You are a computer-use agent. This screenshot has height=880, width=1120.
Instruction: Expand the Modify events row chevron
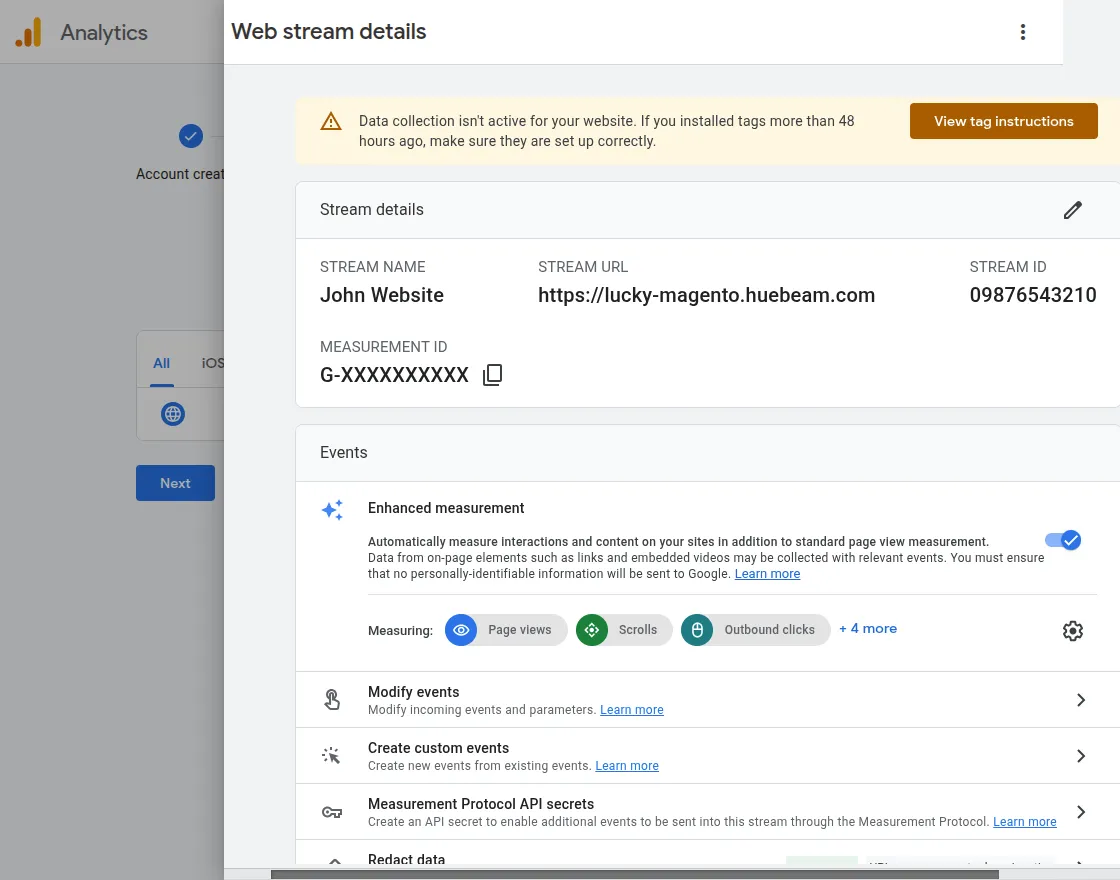1081,700
